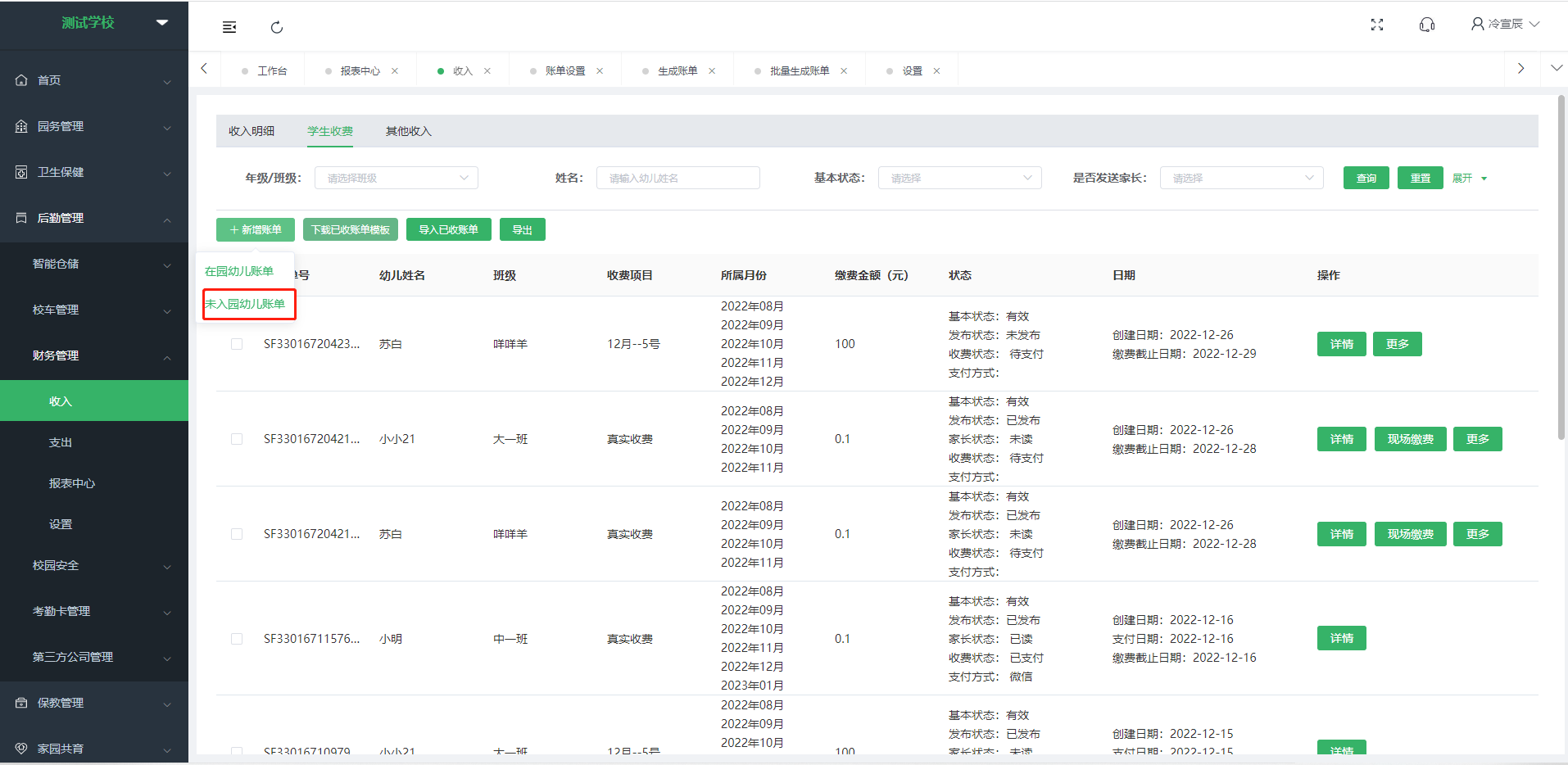Tick the checkbox for the 小小21 大一班 0.1 row
Screen dimensions: 1568x765
click(237, 439)
